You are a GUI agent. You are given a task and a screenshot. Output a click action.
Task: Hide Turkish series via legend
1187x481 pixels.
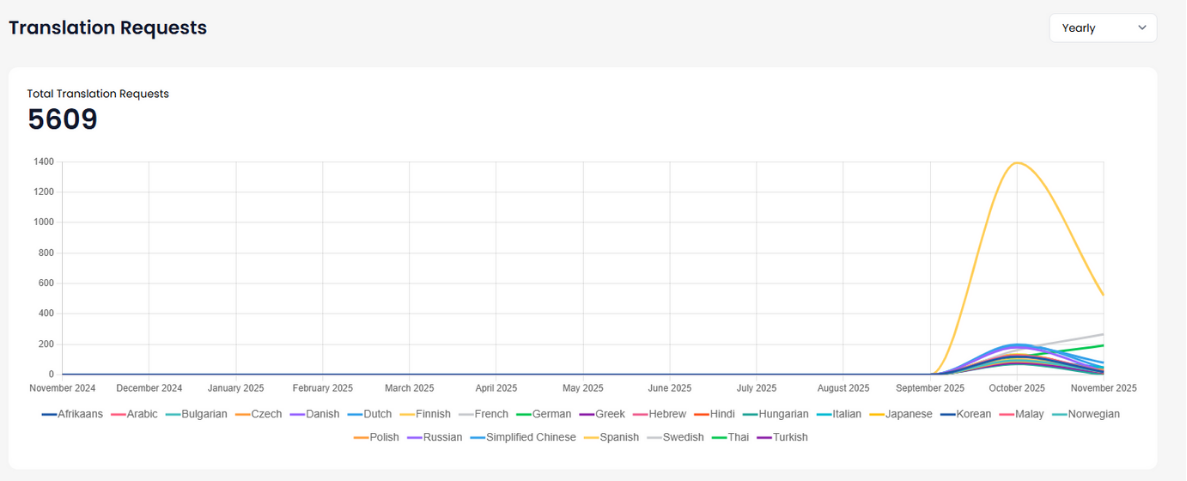[x=780, y=437]
